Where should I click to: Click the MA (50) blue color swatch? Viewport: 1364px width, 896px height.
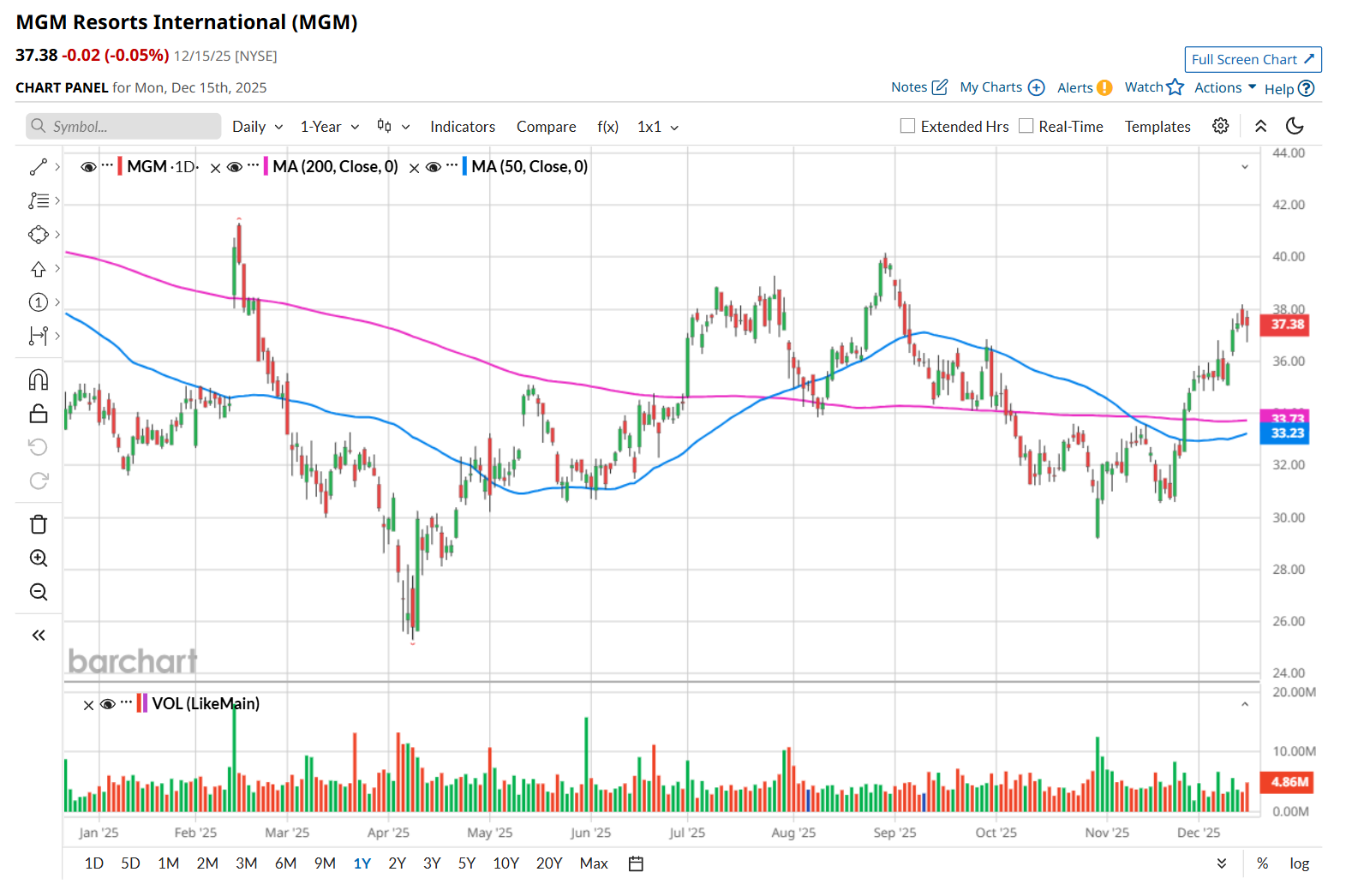(x=464, y=166)
